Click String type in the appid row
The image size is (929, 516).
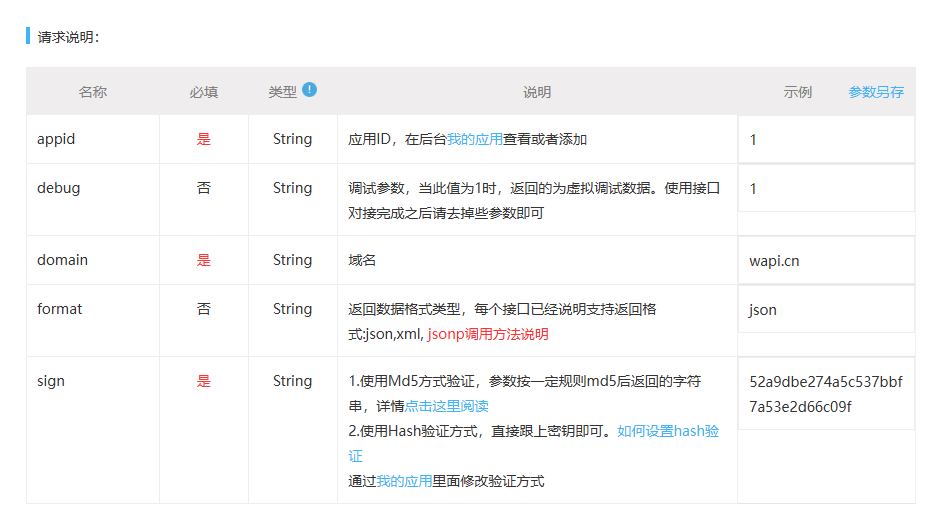[x=292, y=139]
